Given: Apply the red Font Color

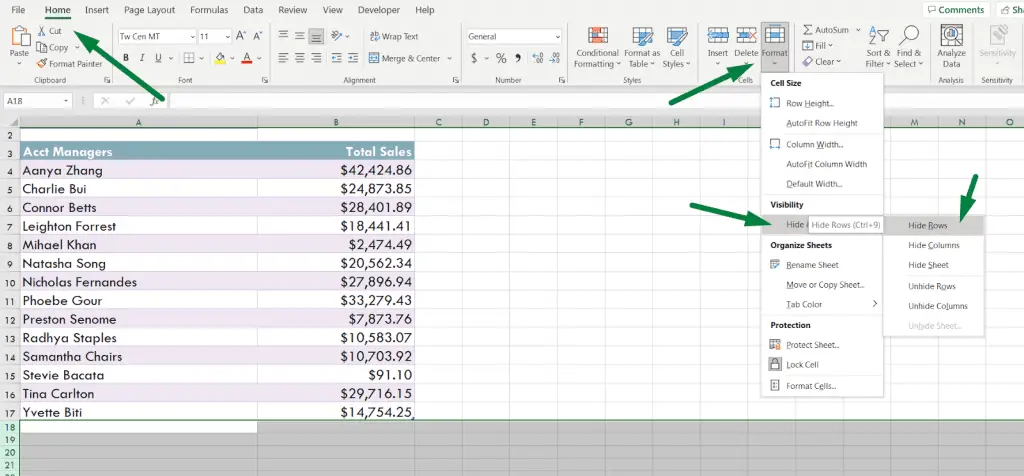Looking at the screenshot, I should pos(247,58).
